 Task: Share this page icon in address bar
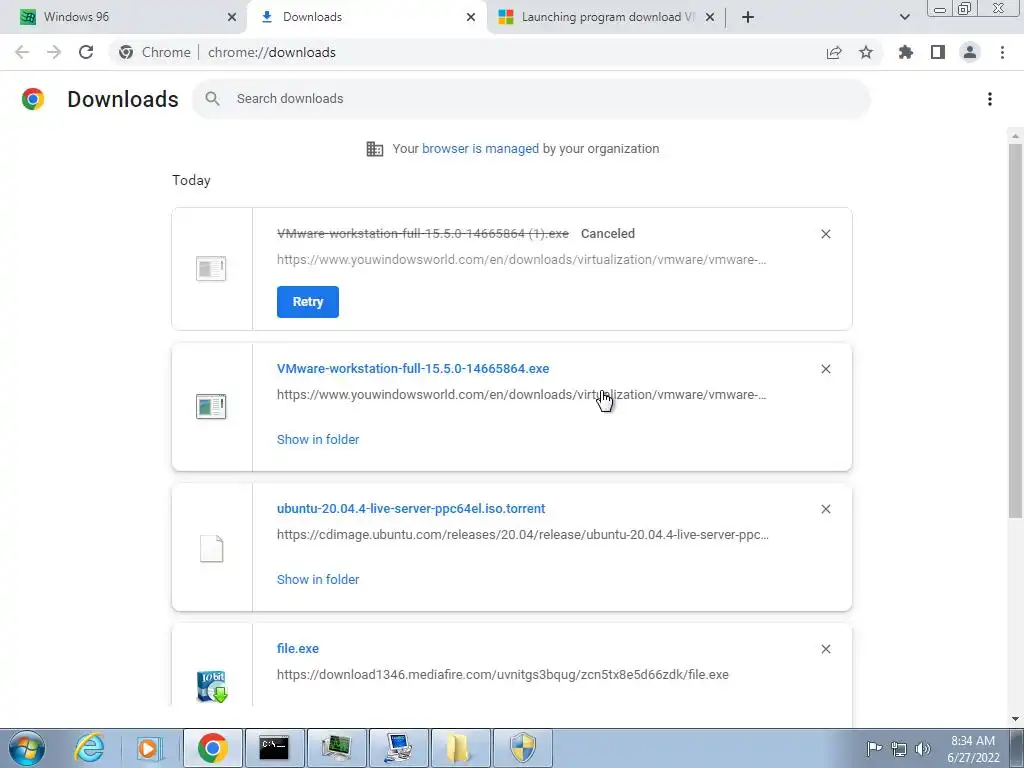pyautogui.click(x=834, y=52)
